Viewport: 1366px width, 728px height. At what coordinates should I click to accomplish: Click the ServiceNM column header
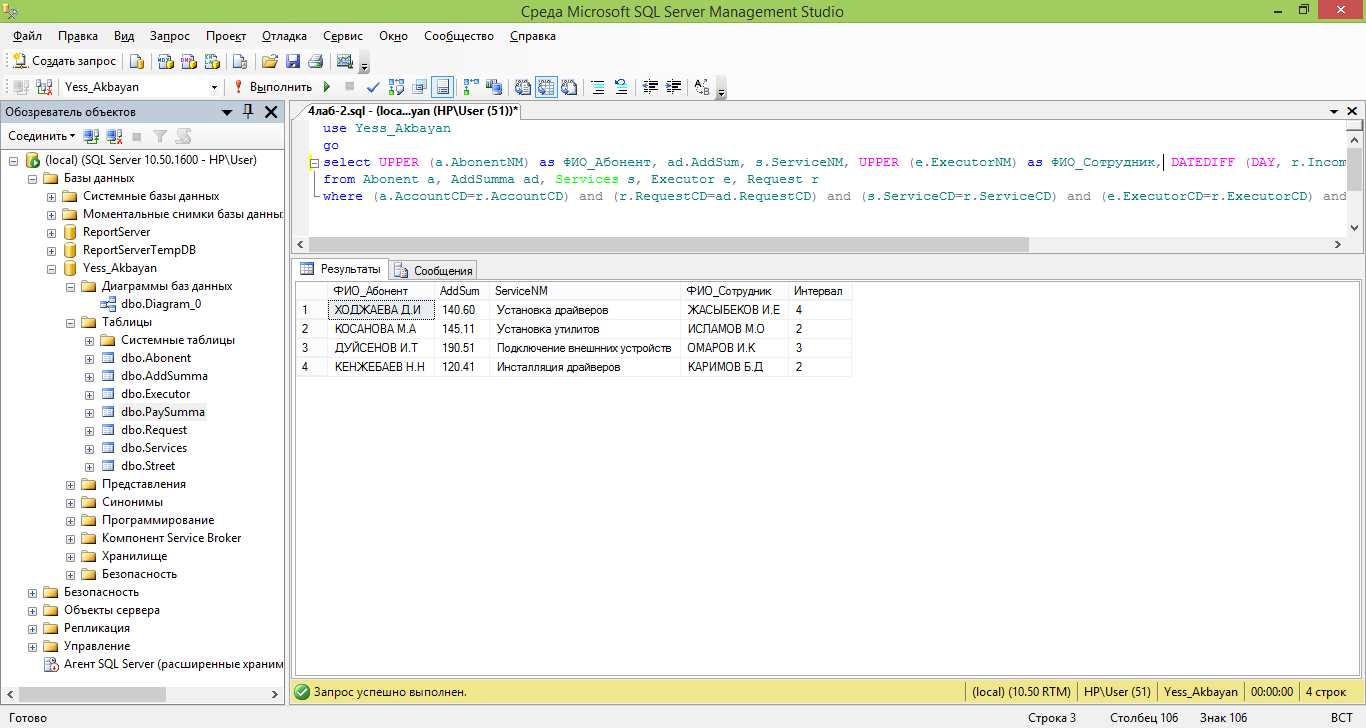586,291
